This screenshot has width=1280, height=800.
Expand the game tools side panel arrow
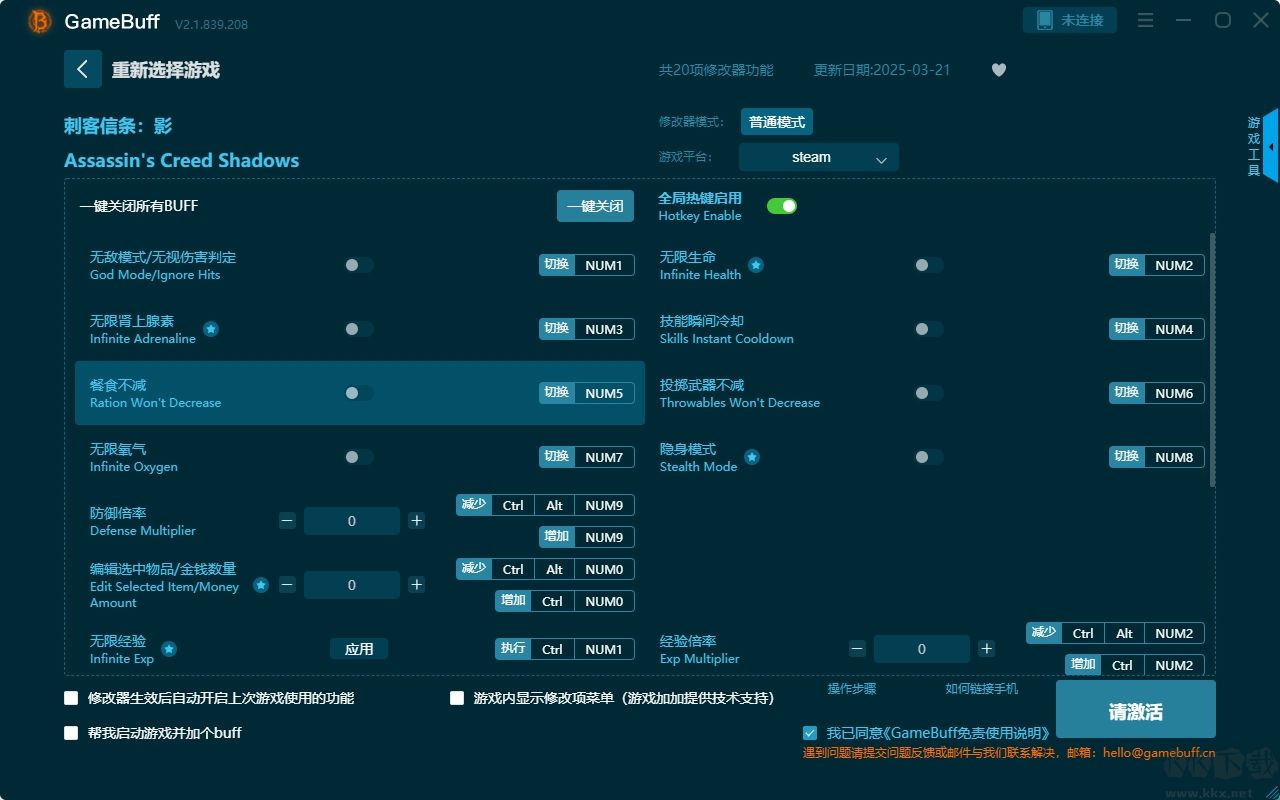1270,146
